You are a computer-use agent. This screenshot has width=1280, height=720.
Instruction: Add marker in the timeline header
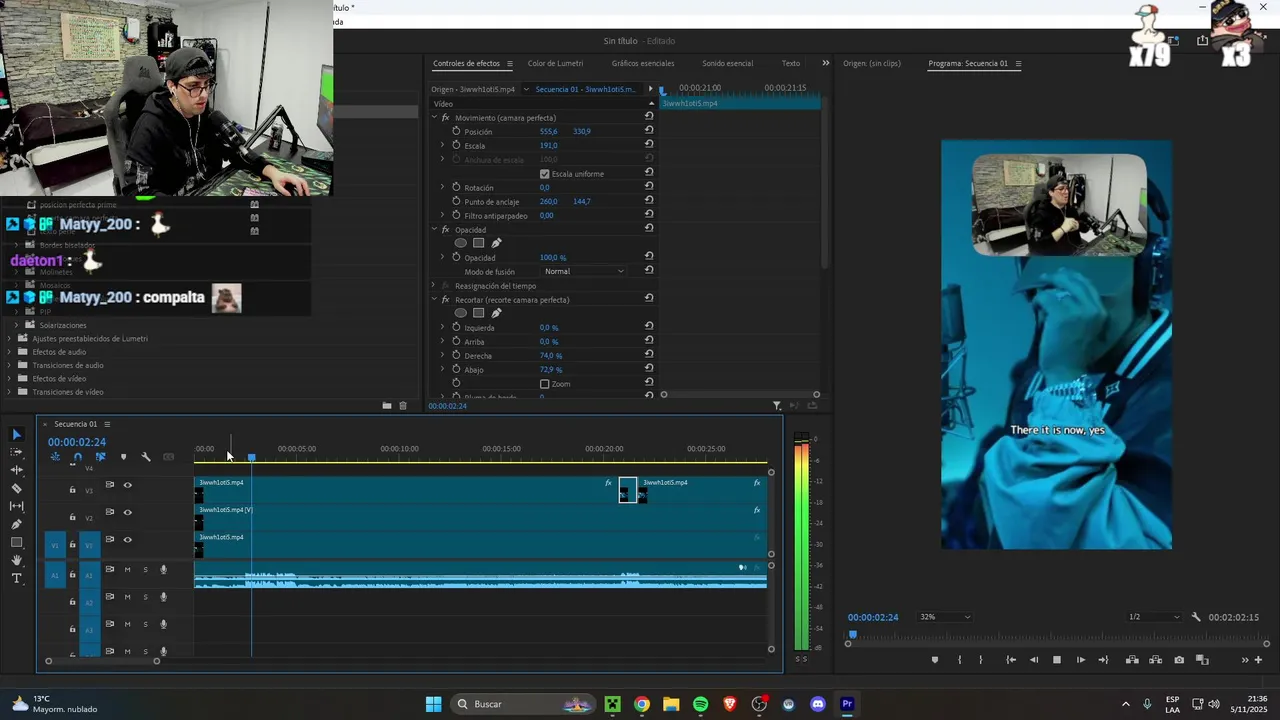123,457
